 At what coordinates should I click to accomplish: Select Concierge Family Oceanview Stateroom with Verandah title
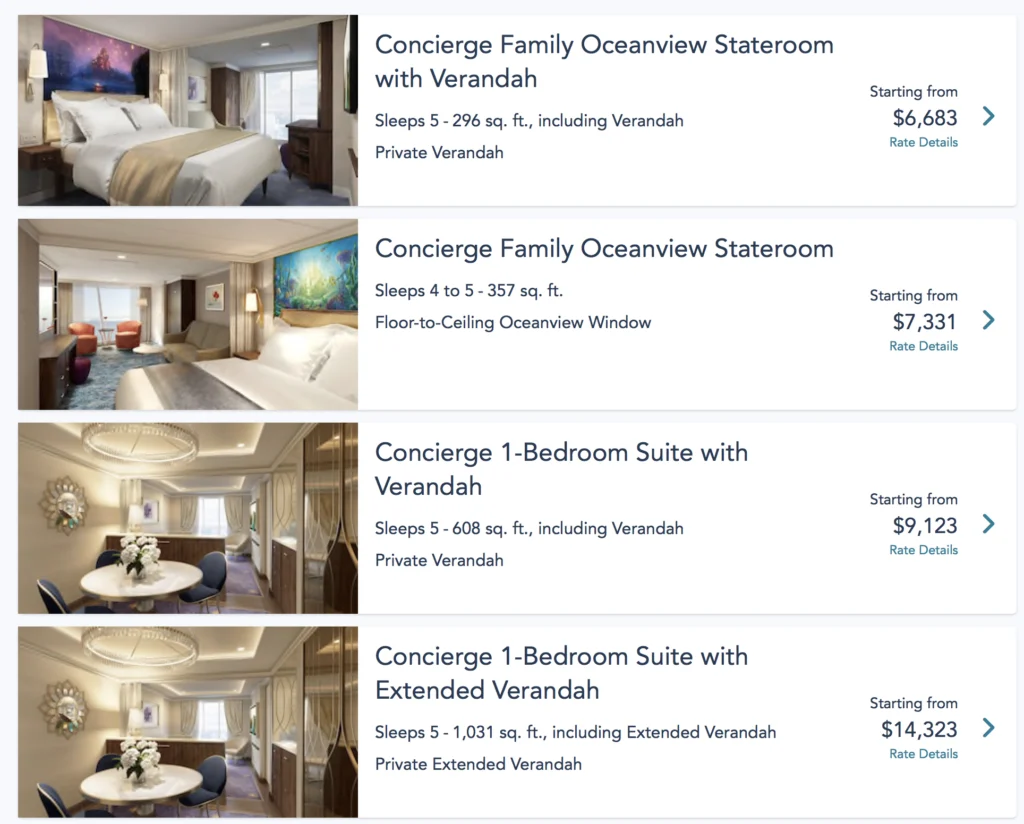coord(603,61)
